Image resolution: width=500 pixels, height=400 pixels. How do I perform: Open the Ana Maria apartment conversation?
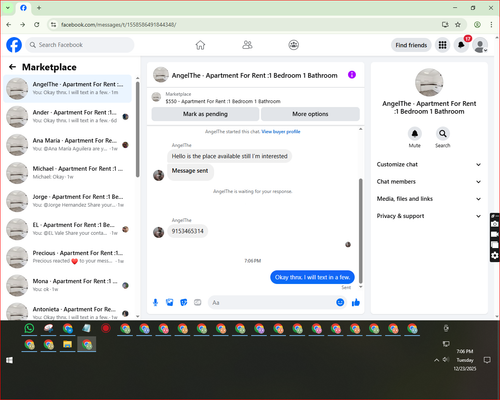(68, 145)
